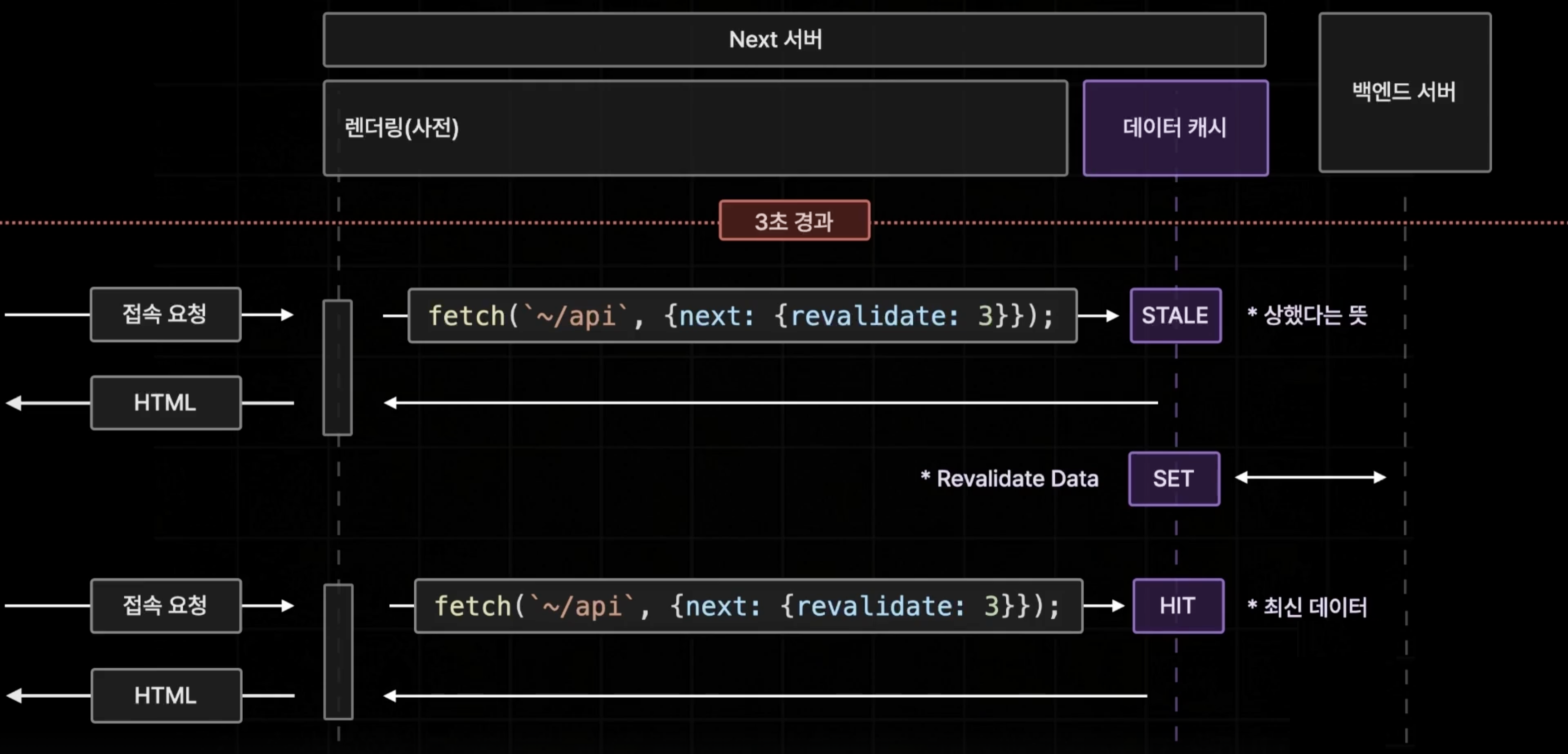The height and width of the screenshot is (754, 1568).
Task: Select the first fetch revalidate code block
Action: (742, 316)
